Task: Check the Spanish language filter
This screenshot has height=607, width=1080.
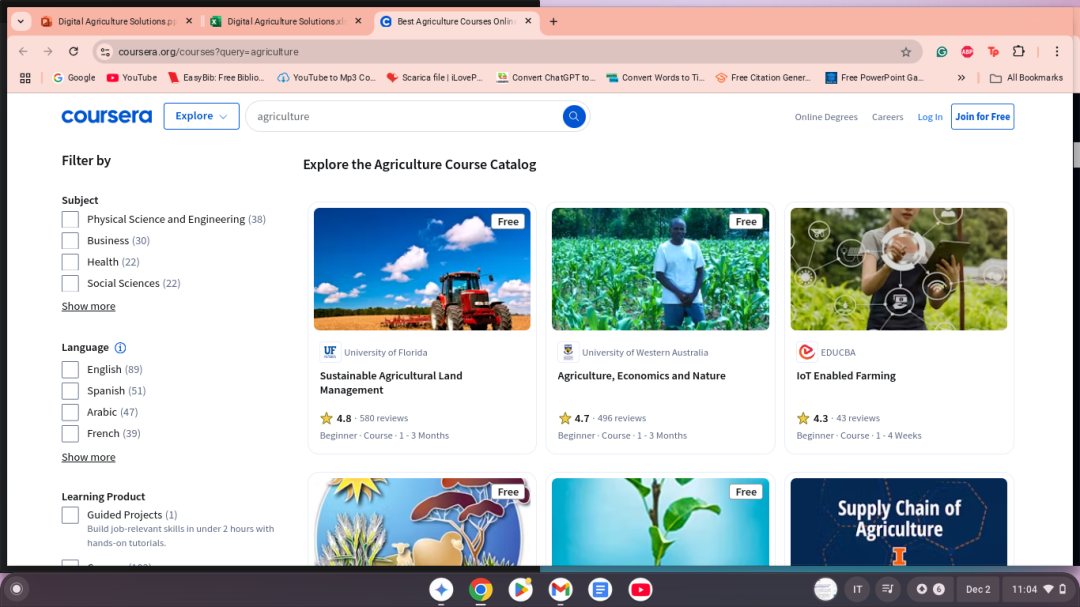Action: (x=70, y=391)
